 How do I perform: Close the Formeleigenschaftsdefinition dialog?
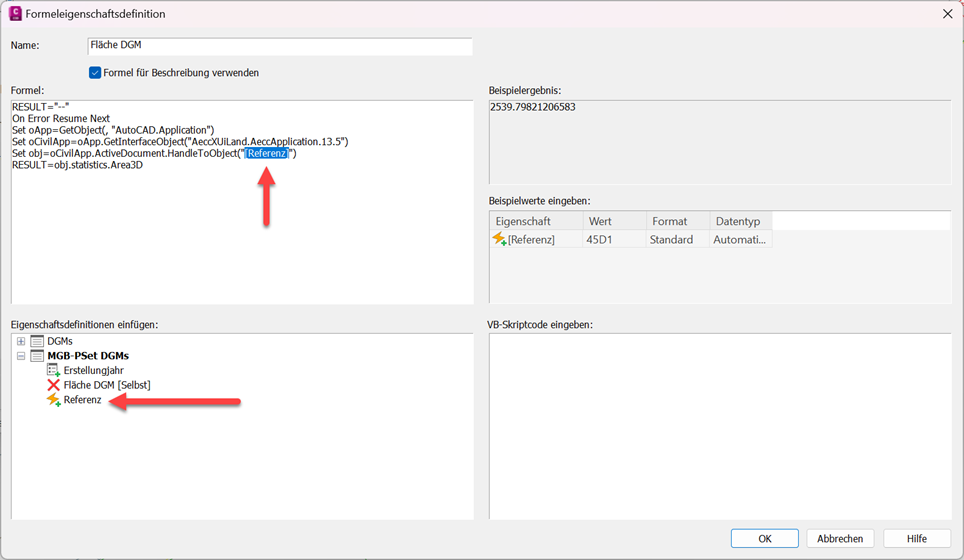point(946,14)
